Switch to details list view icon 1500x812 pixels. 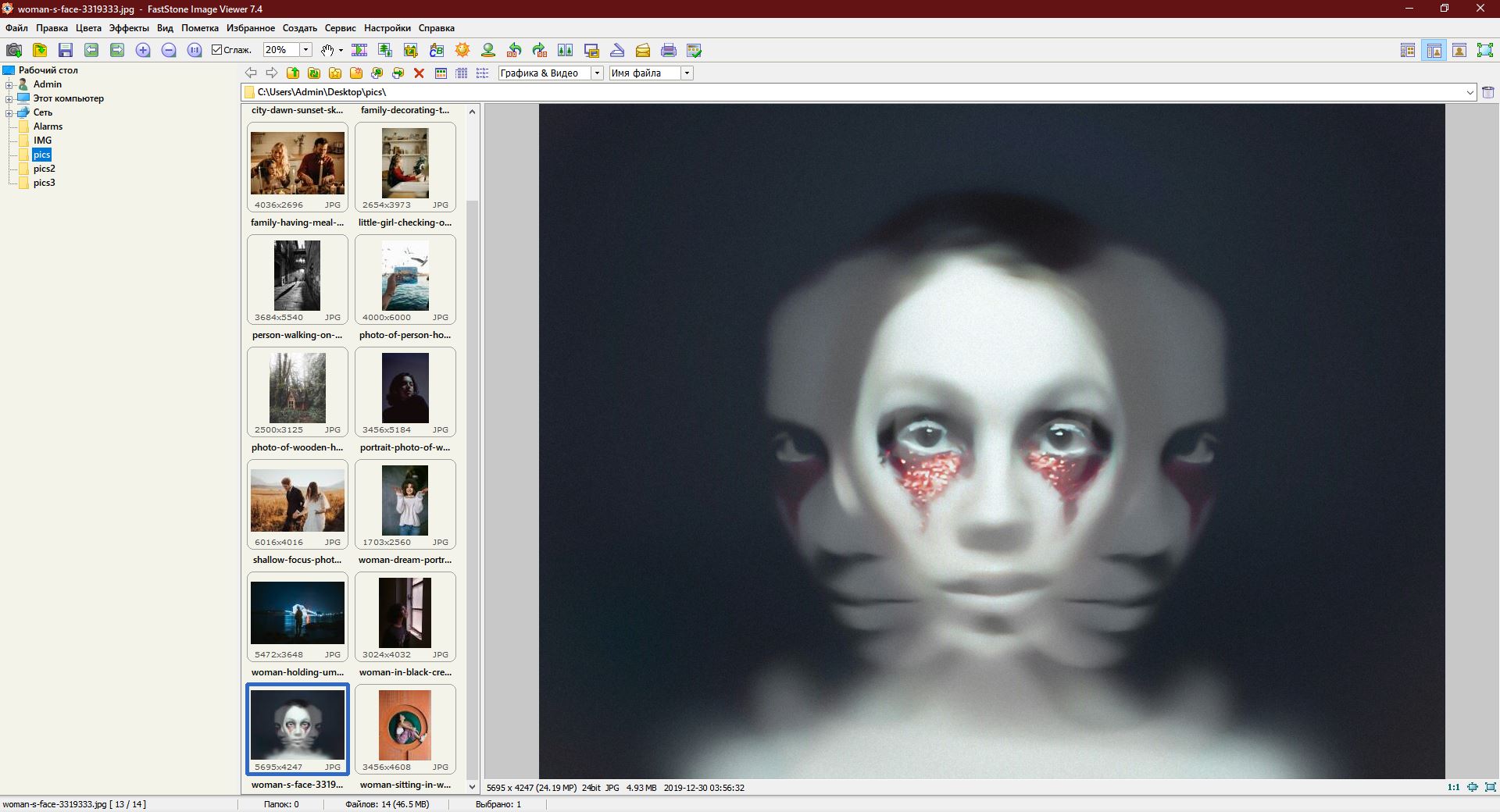coord(462,73)
